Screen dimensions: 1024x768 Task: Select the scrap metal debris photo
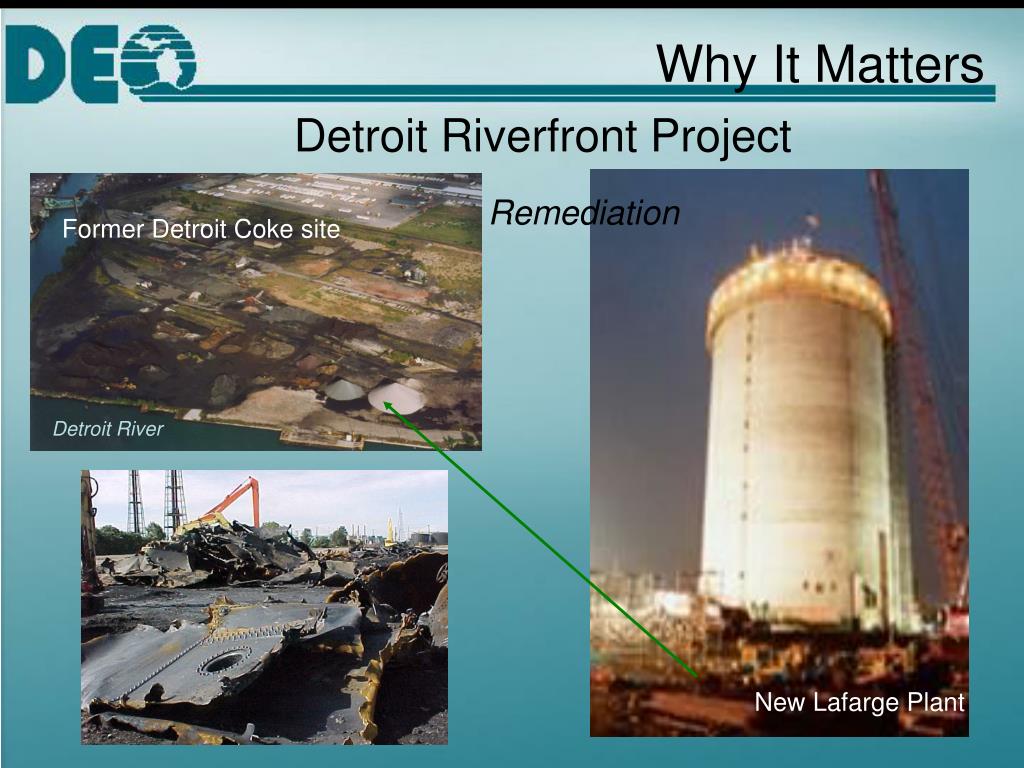pos(264,607)
